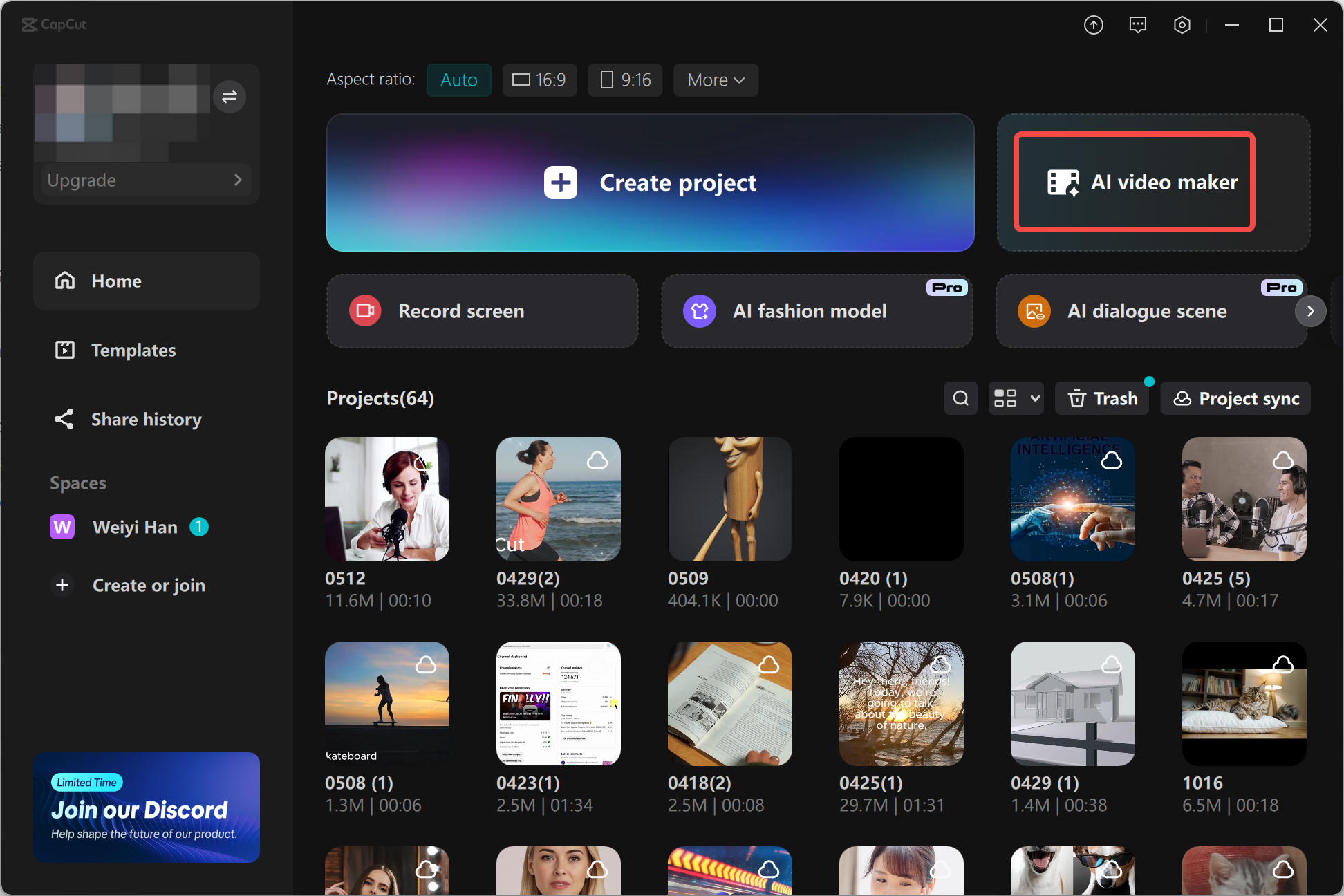
Task: Click cloud icon on 0508 (1) skateboard thumbnail
Action: tap(426, 665)
